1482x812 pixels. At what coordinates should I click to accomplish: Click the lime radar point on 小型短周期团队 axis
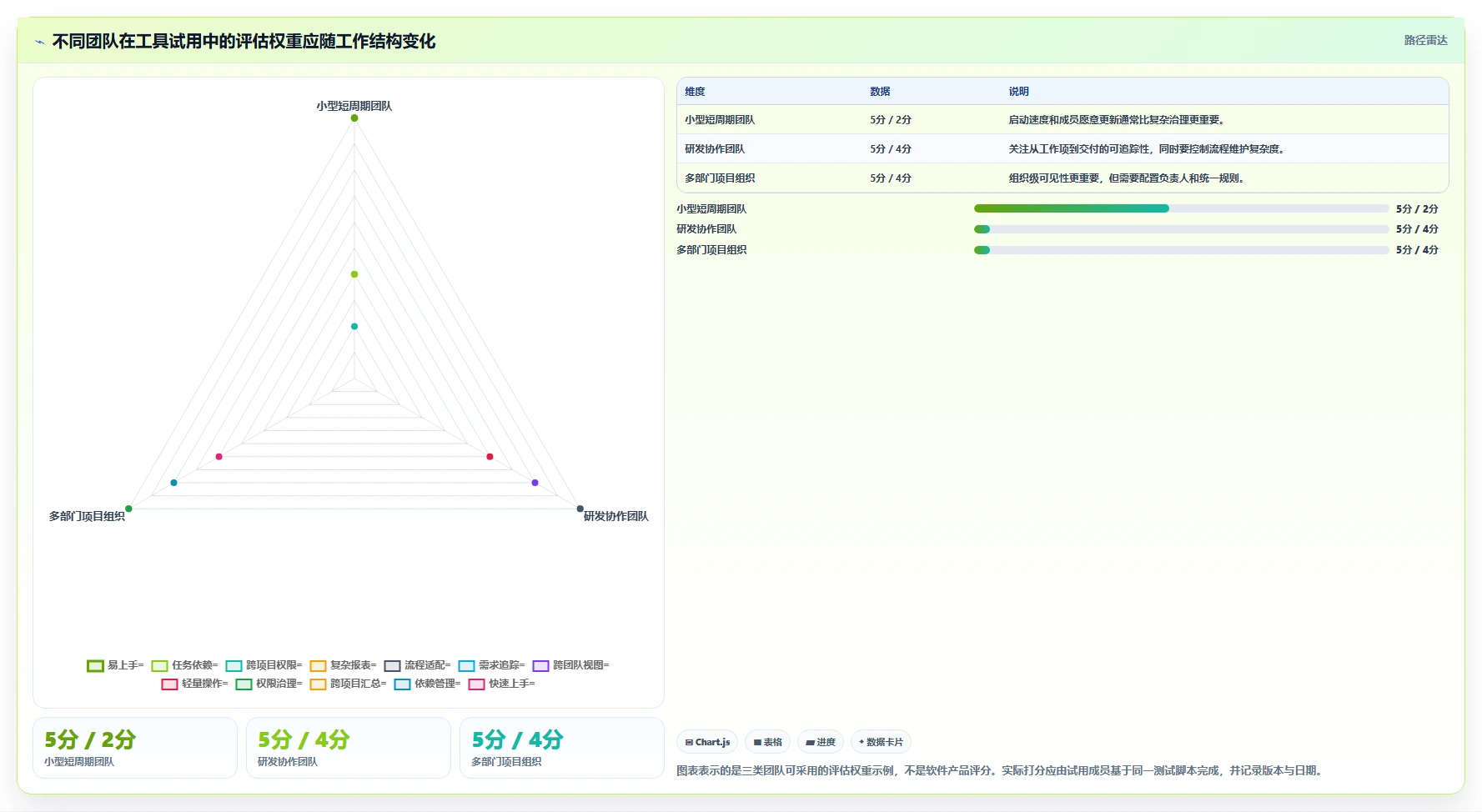tap(354, 274)
